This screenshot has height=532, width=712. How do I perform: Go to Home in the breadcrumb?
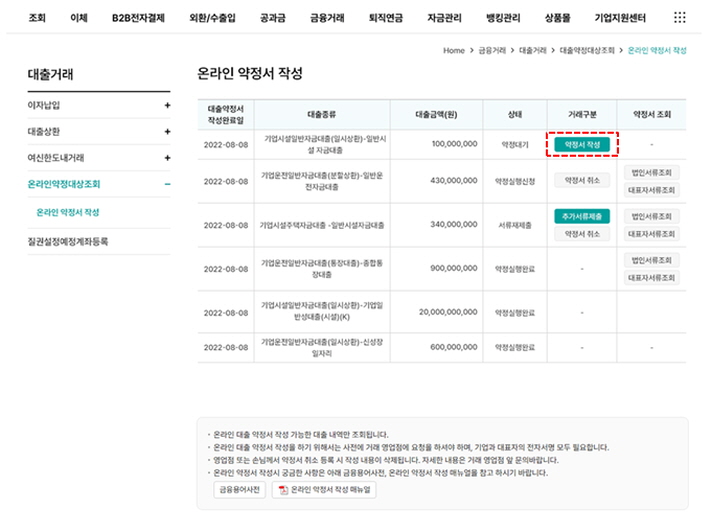click(453, 50)
